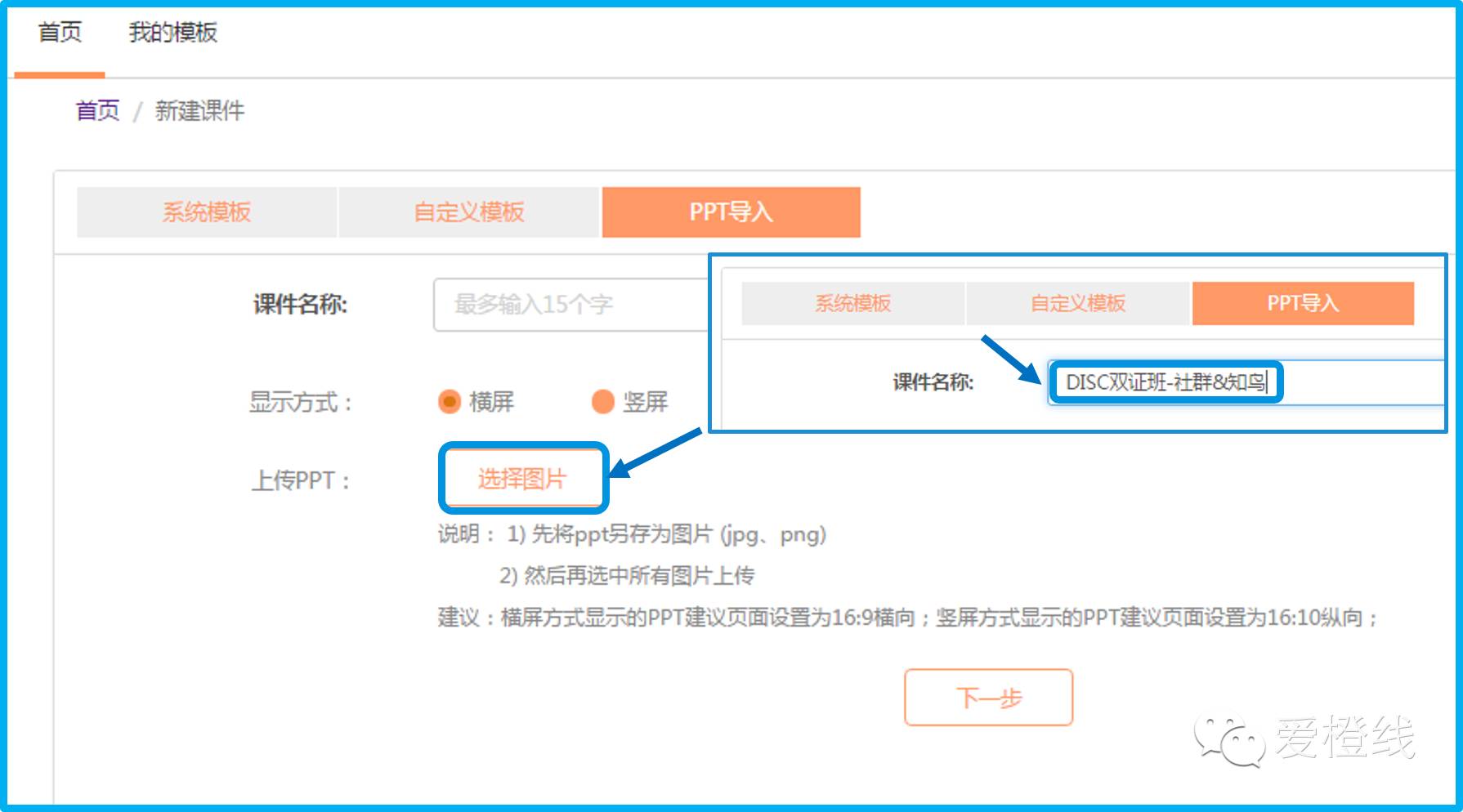1463x812 pixels.
Task: Click the 自定义模板 tab in inset preview
Action: click(x=1077, y=304)
